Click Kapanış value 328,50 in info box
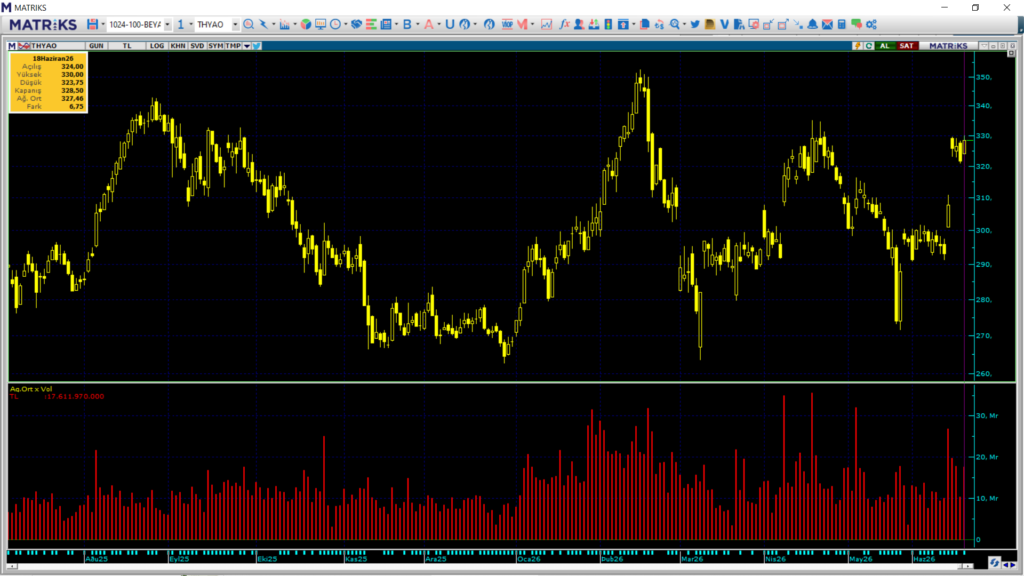This screenshot has width=1024, height=576. click(x=72, y=91)
